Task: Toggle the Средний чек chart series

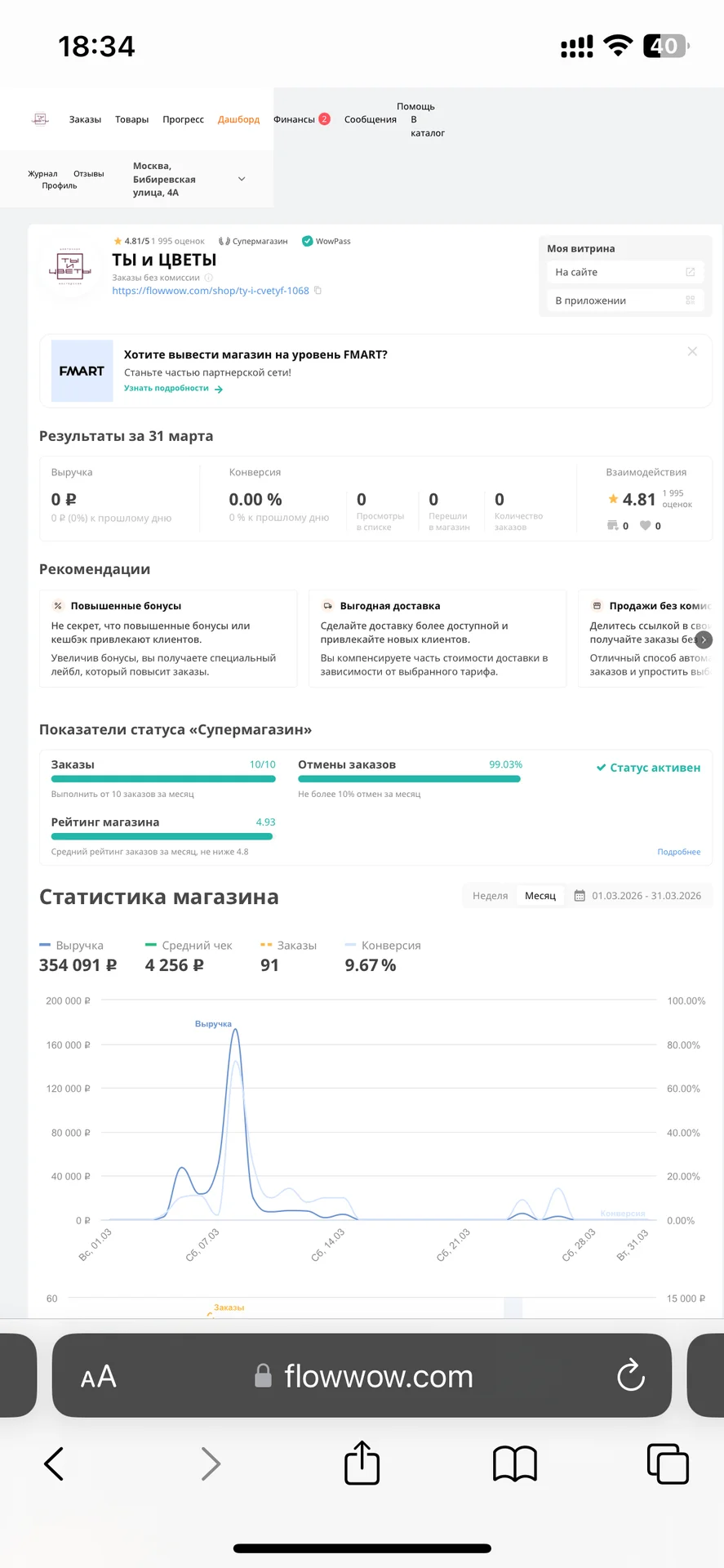Action: (189, 946)
